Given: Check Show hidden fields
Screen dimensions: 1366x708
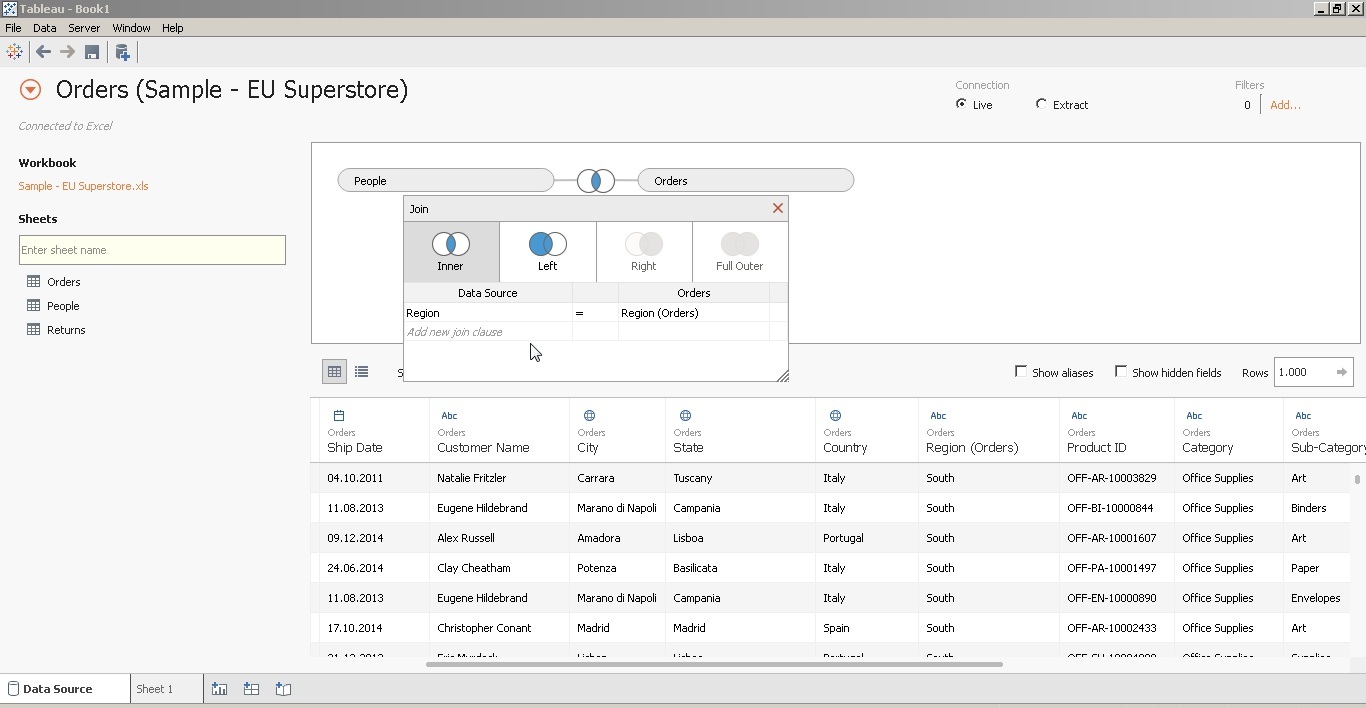Looking at the screenshot, I should pyautogui.click(x=1121, y=372).
